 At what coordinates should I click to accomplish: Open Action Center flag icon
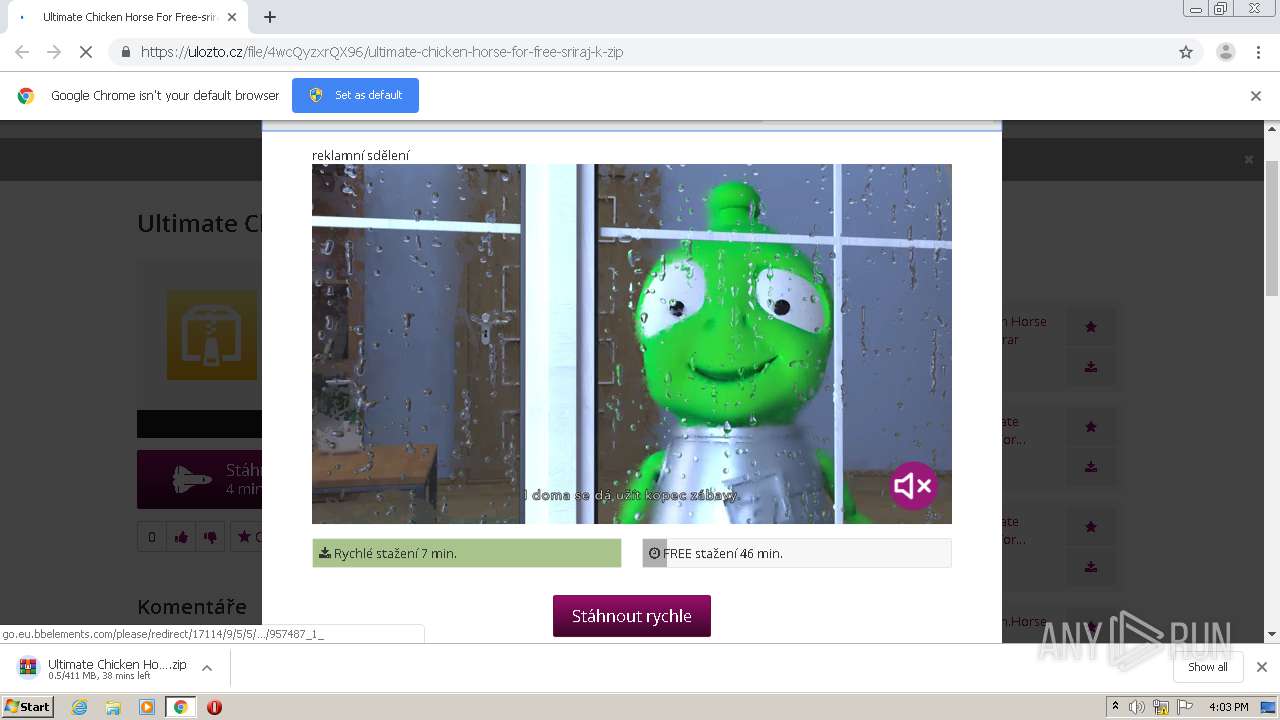click(x=1186, y=707)
